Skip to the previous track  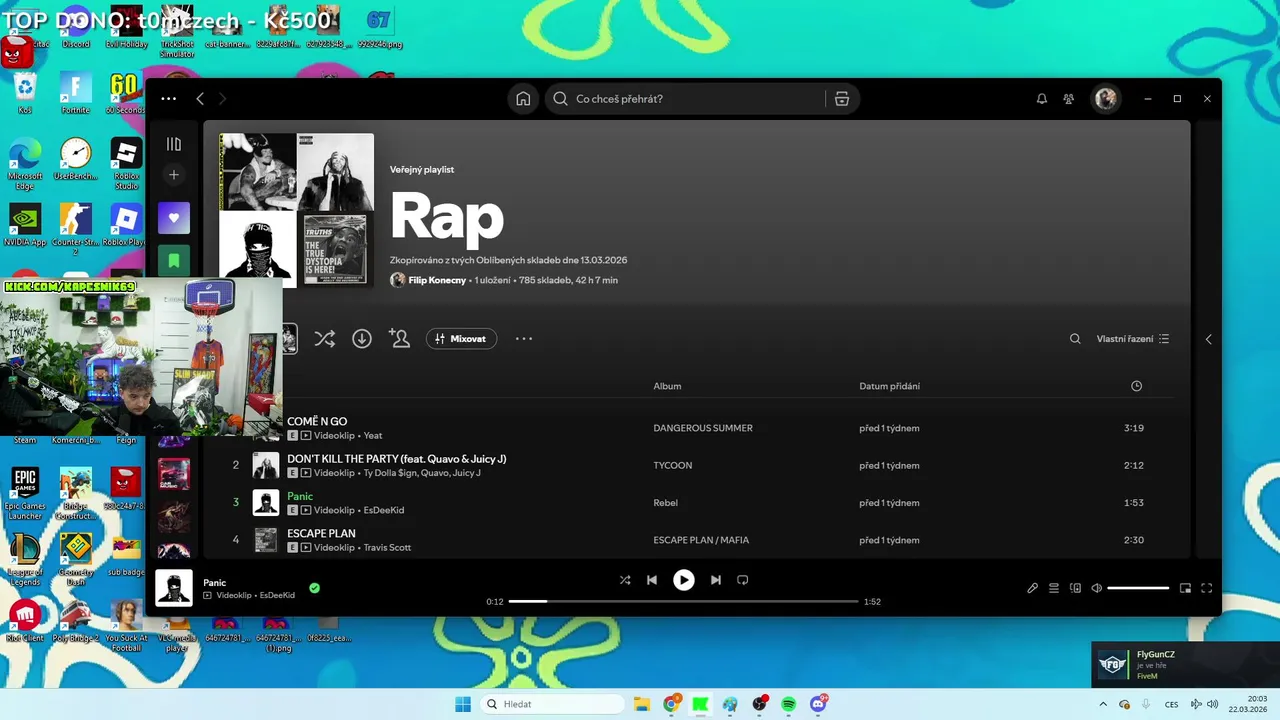coord(652,580)
